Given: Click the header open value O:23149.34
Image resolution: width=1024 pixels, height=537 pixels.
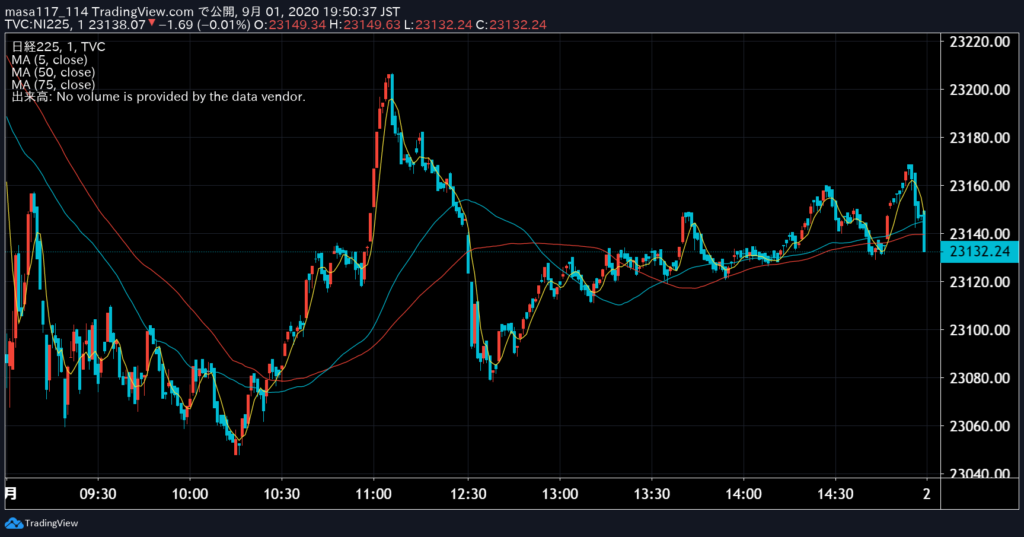Looking at the screenshot, I should click(x=289, y=25).
